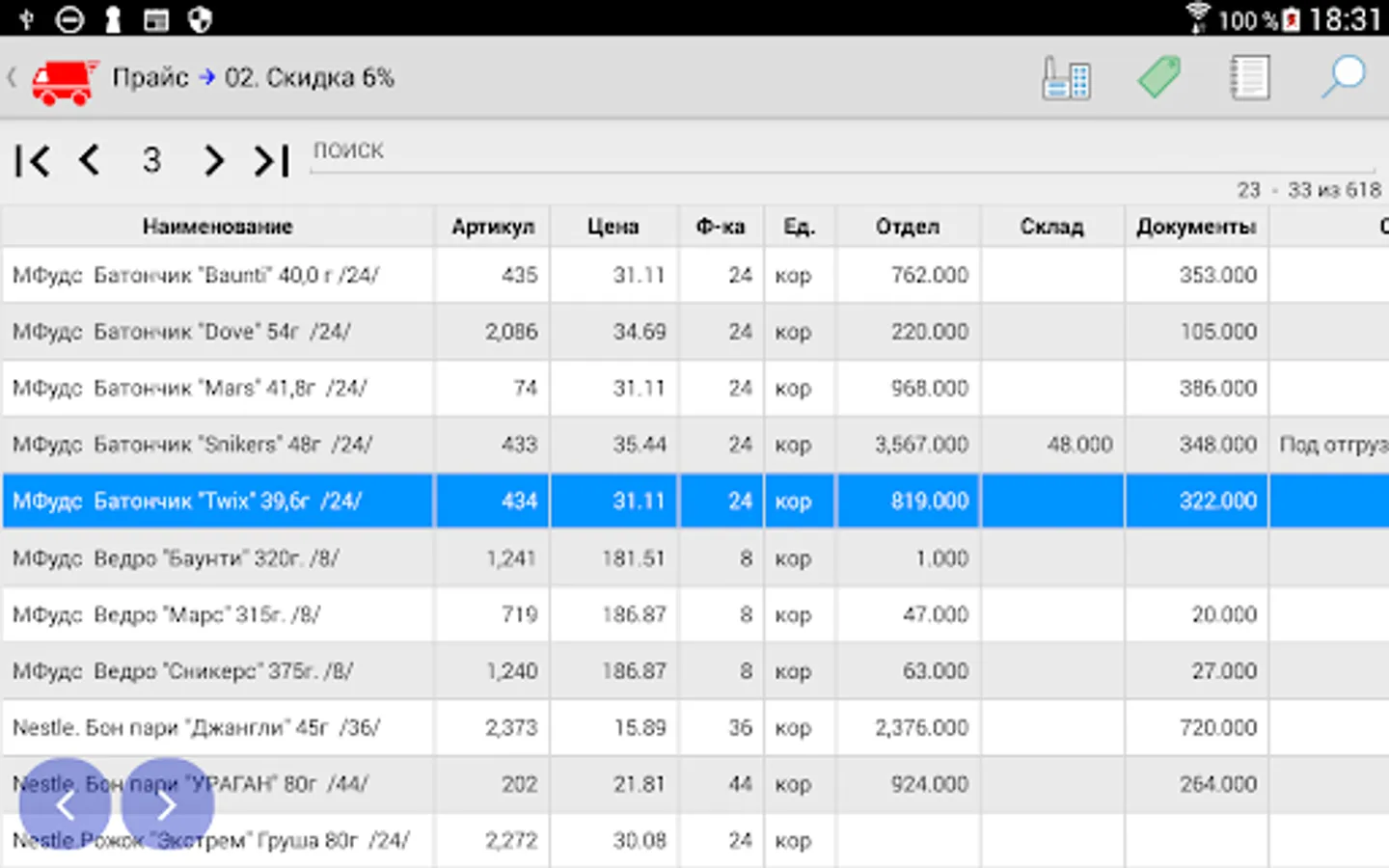Tap the calendar notification icon in status bar
The image size is (1389, 868).
156,19
